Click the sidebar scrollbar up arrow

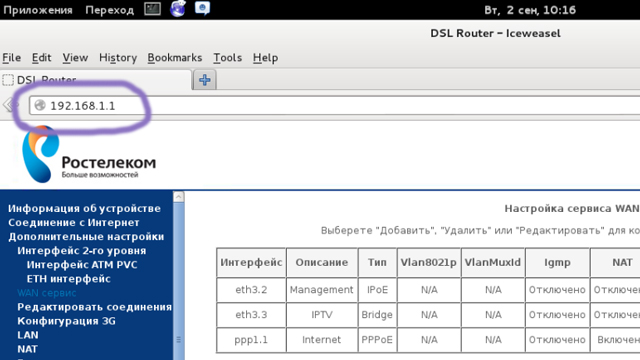[x=178, y=197]
